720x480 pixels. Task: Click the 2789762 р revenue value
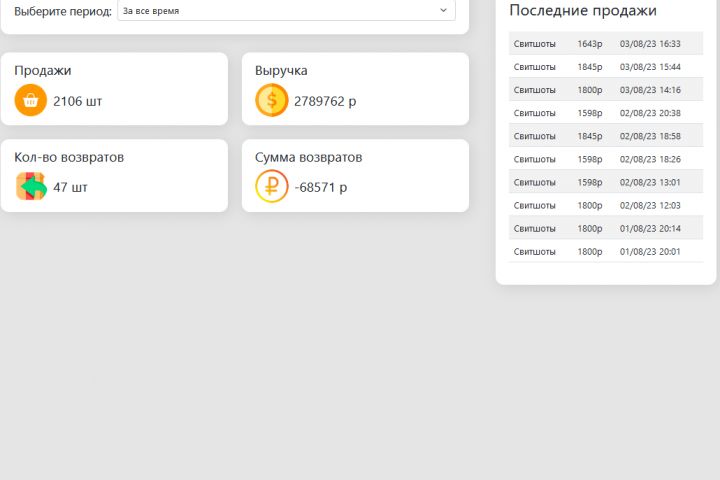point(325,101)
